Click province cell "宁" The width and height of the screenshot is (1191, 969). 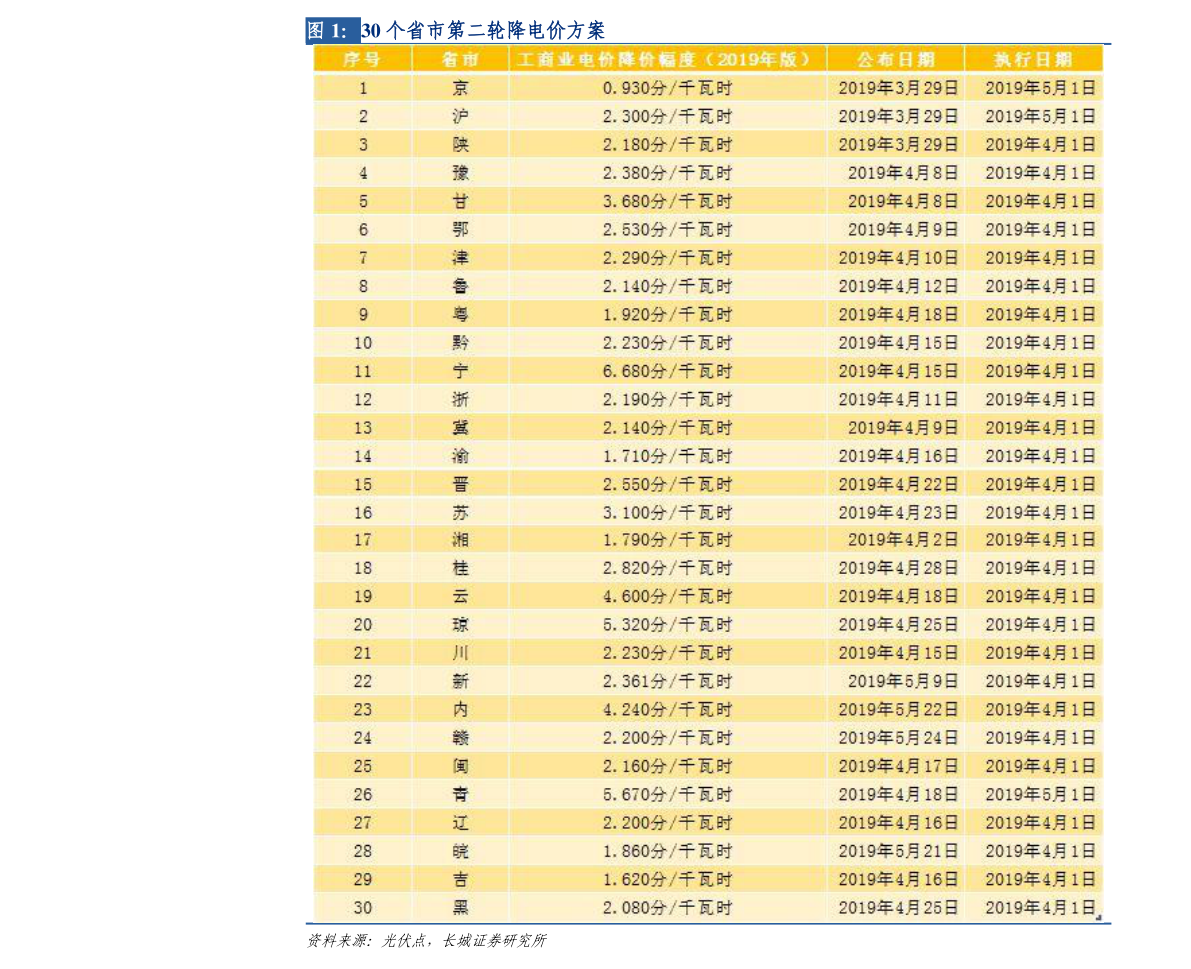click(x=460, y=371)
